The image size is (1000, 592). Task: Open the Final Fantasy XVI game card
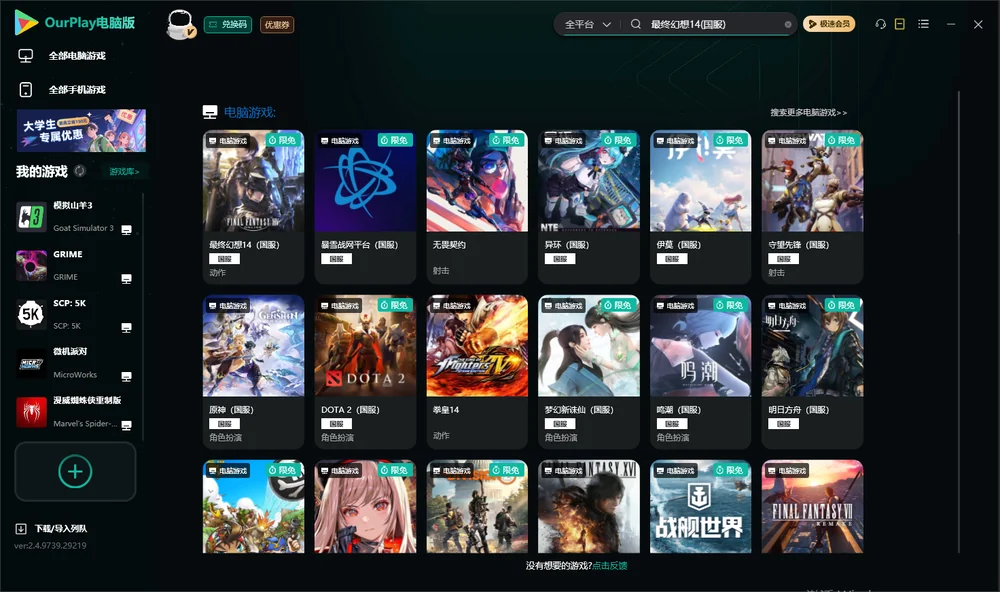click(589, 507)
